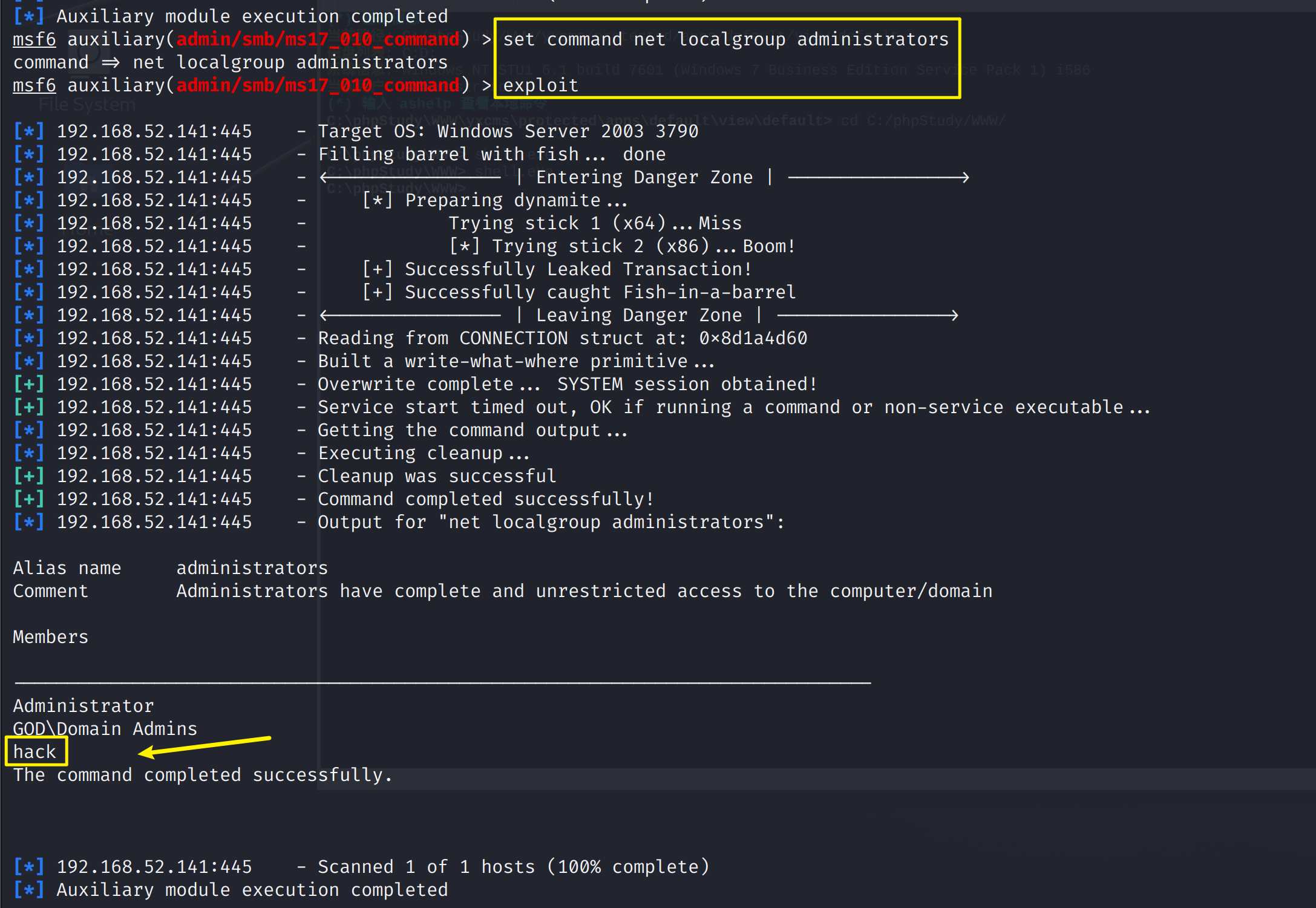Click 'Getting the command output...' line
Viewport: 1316px width, 908px height.
pos(473,430)
